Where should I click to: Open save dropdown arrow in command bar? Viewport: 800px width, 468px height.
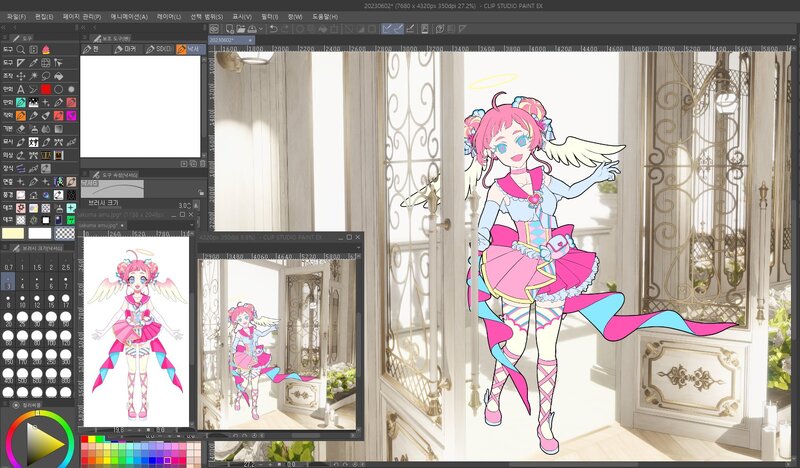pos(261,29)
